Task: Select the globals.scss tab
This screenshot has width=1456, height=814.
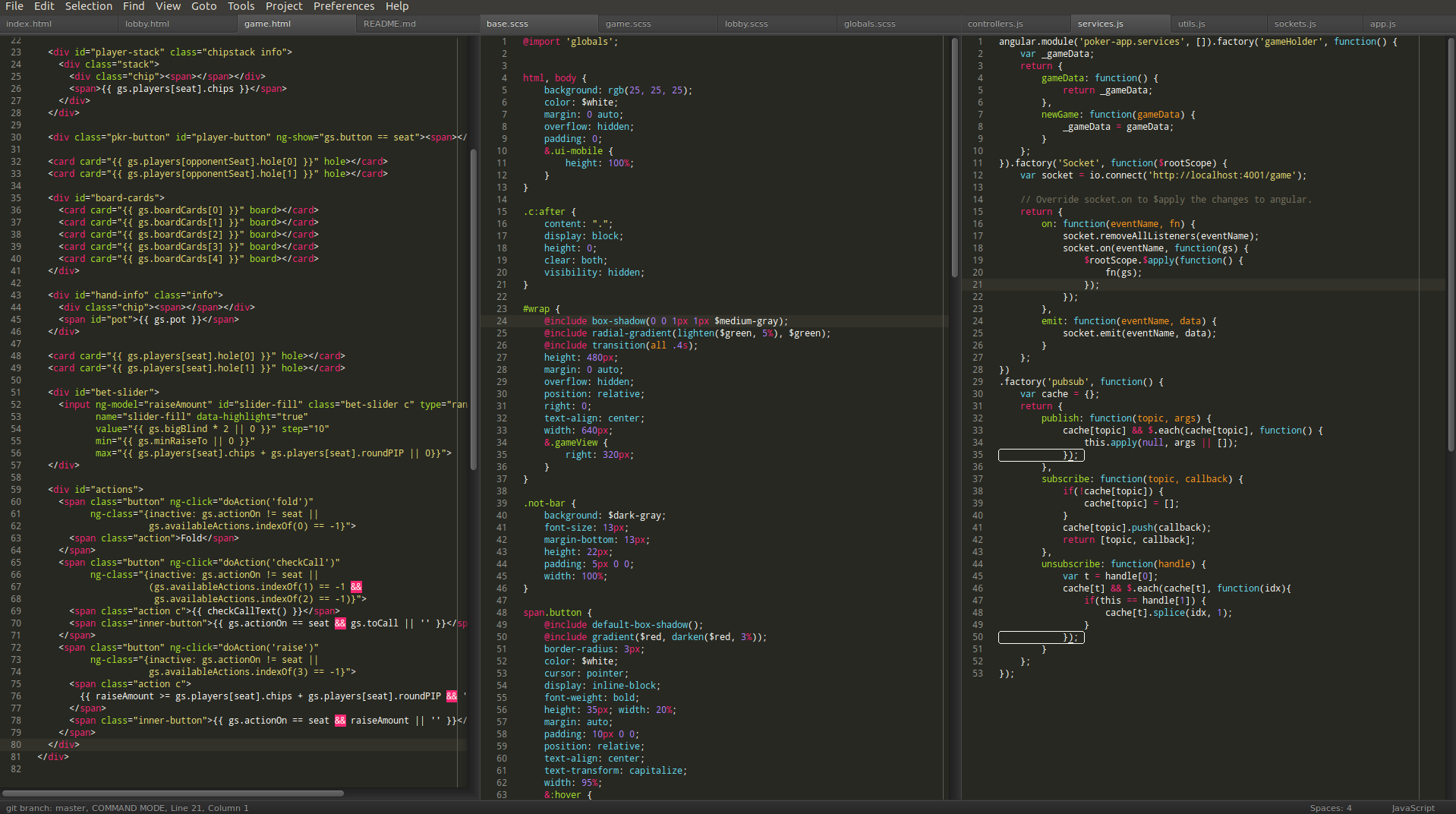Action: (869, 24)
